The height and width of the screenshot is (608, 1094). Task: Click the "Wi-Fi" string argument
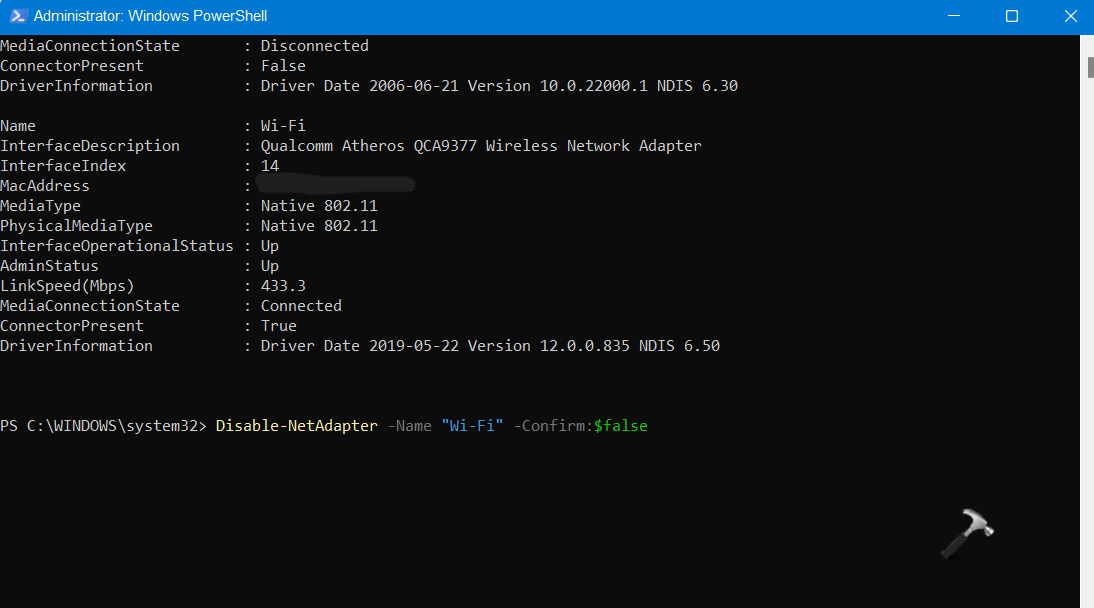tap(472, 426)
